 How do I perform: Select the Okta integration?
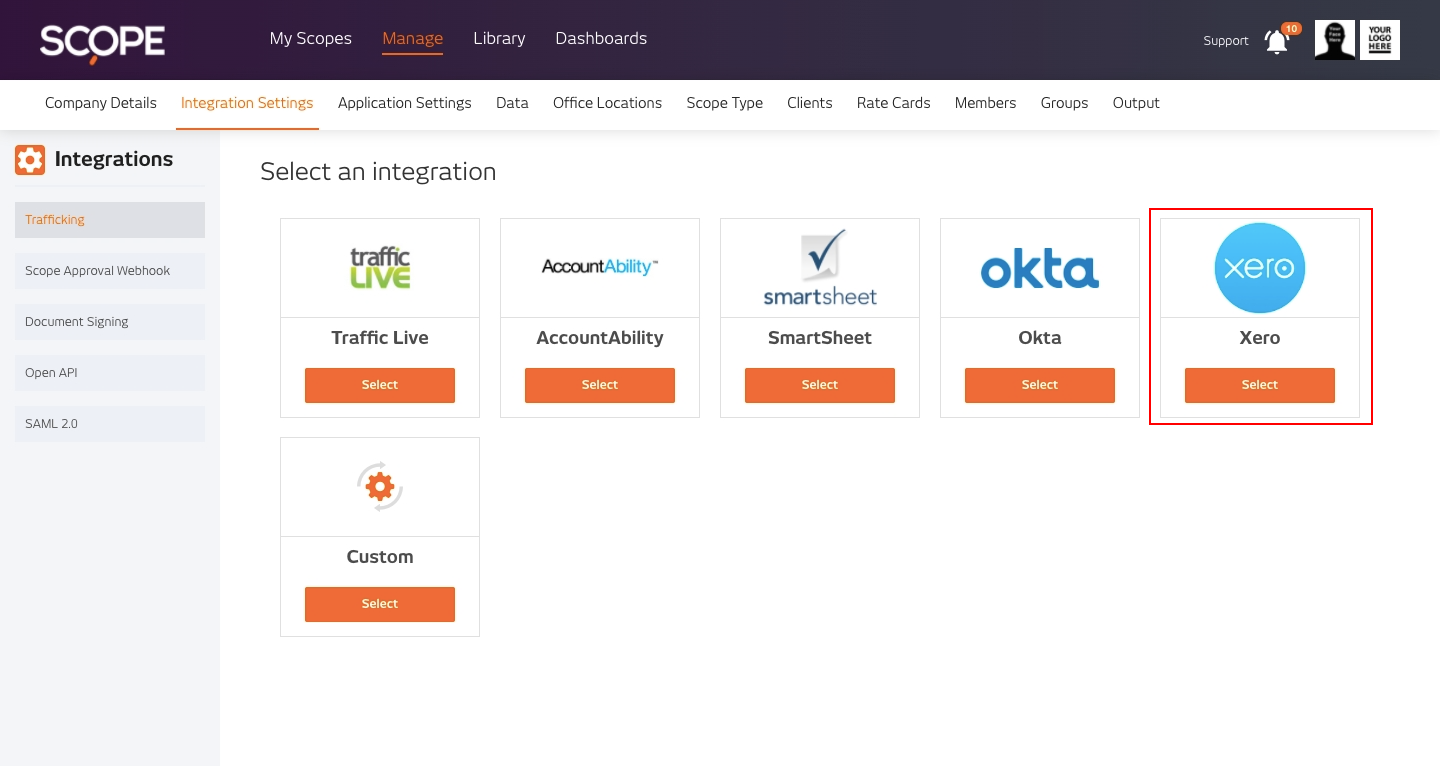1040,385
